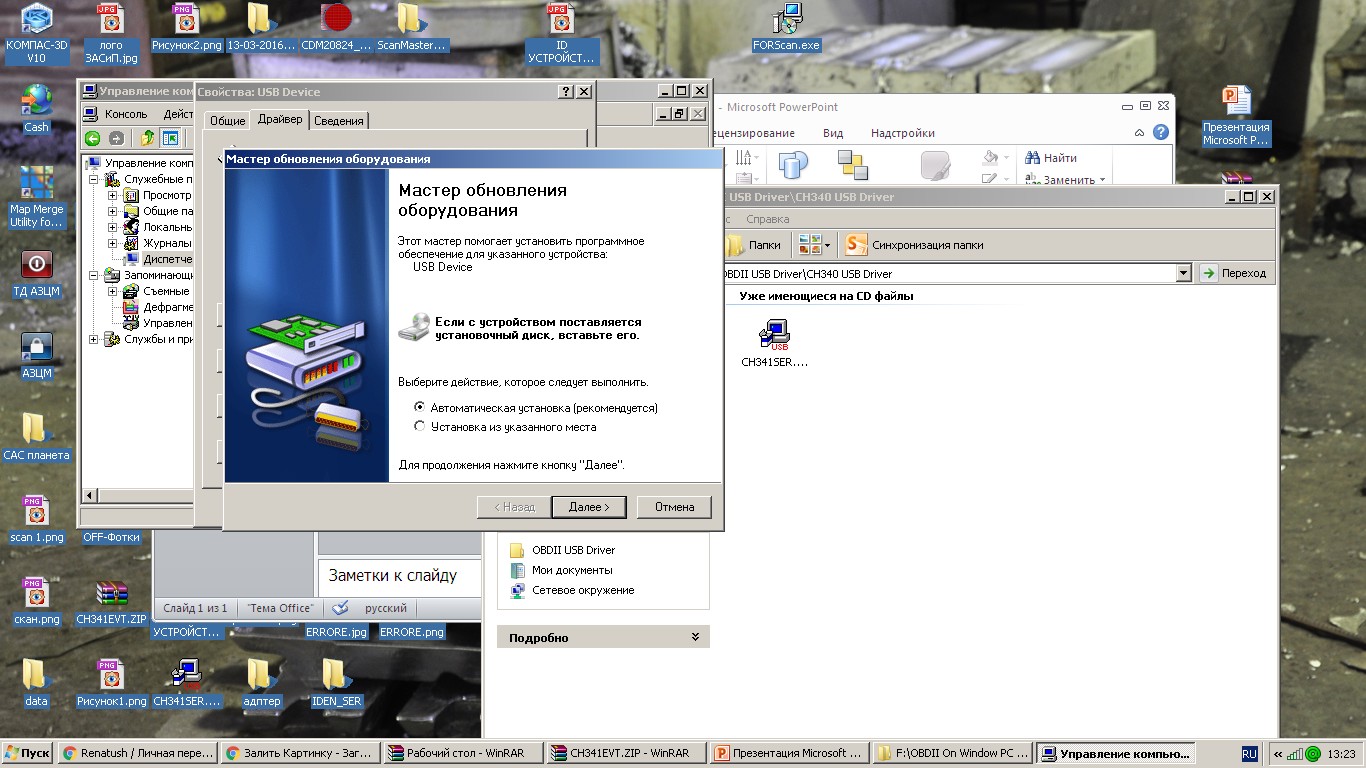
Task: Click the green back arrow in management console
Action: click(x=92, y=139)
